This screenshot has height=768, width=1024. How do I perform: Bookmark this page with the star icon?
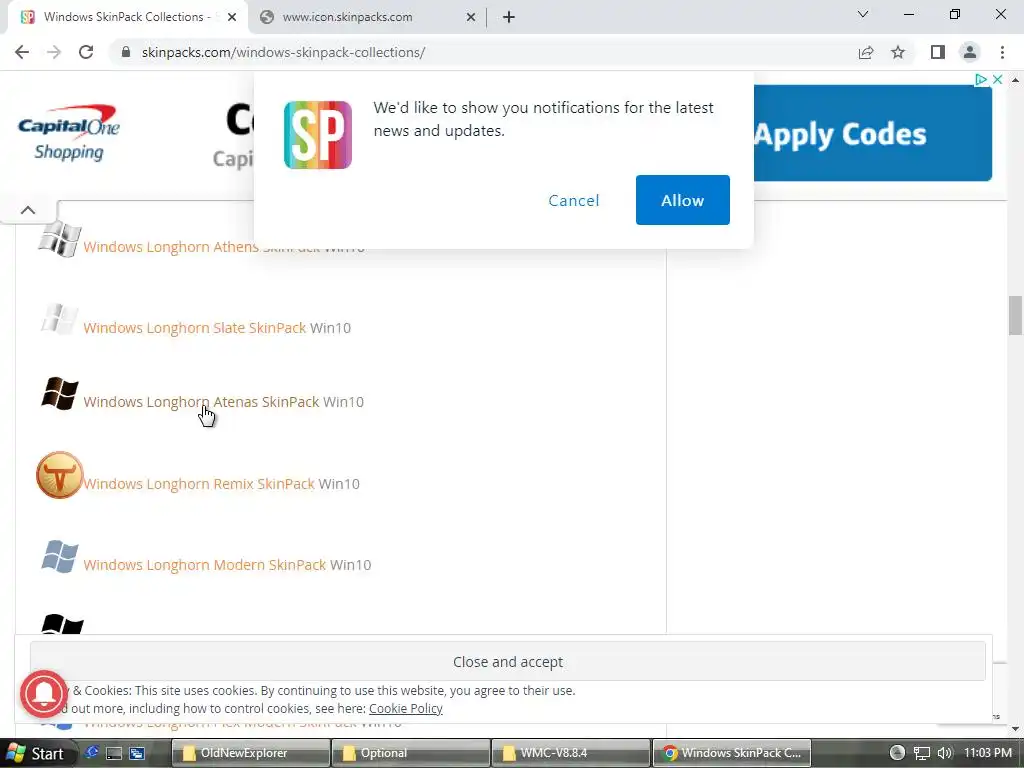tap(898, 52)
